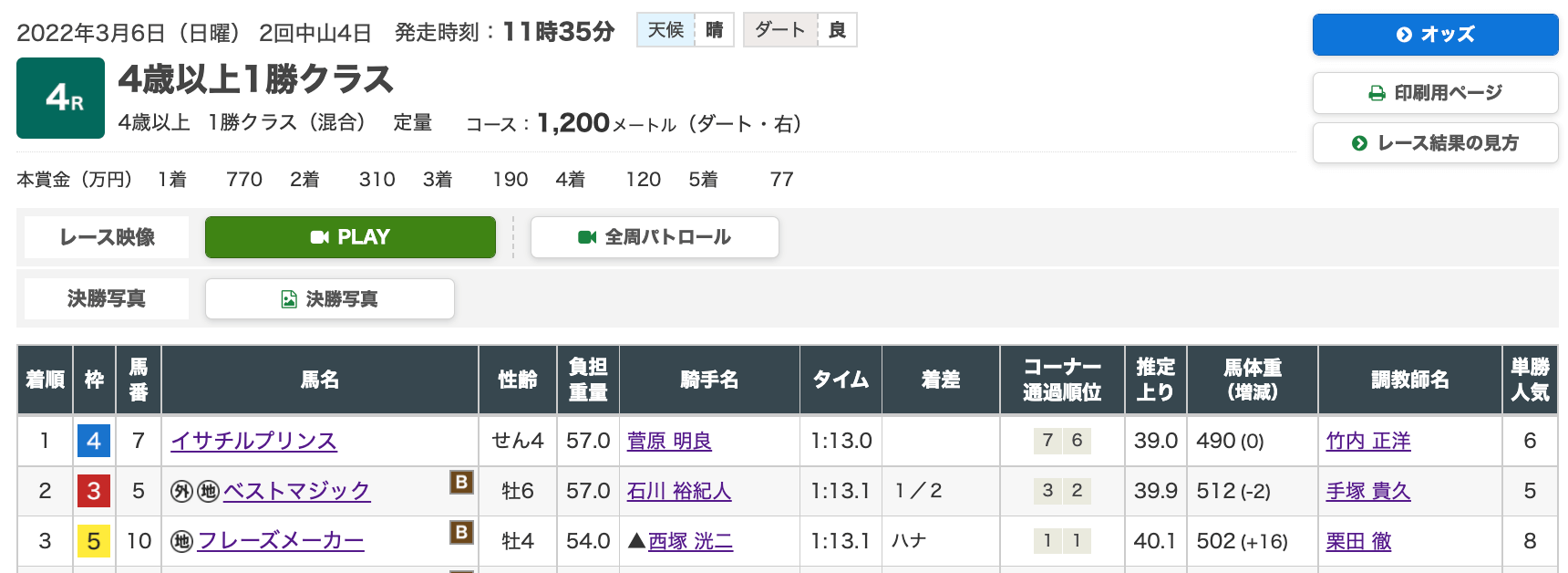Open the 印刷用ページ print page
1568x573 pixels.
point(1435,93)
